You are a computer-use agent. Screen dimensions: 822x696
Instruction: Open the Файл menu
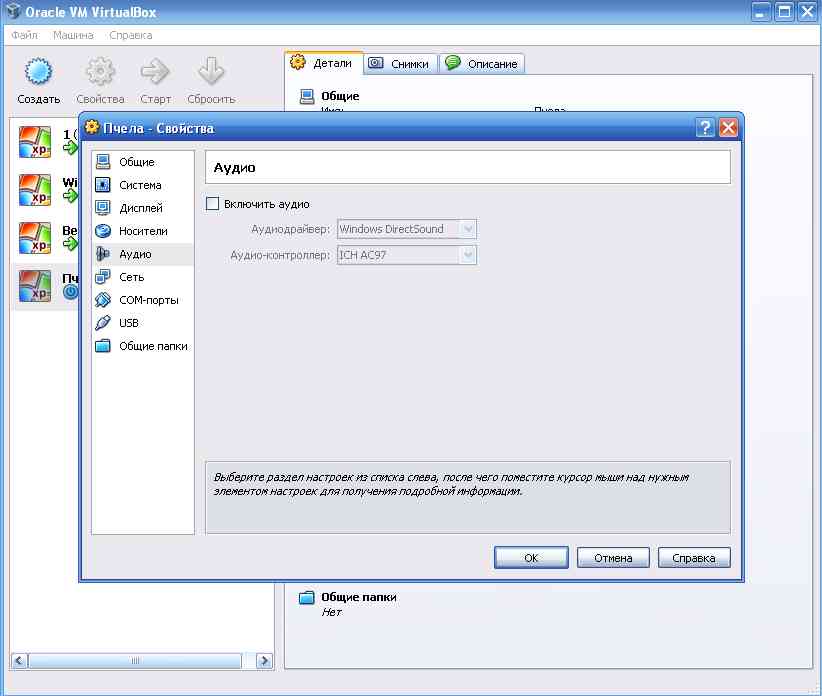click(25, 35)
